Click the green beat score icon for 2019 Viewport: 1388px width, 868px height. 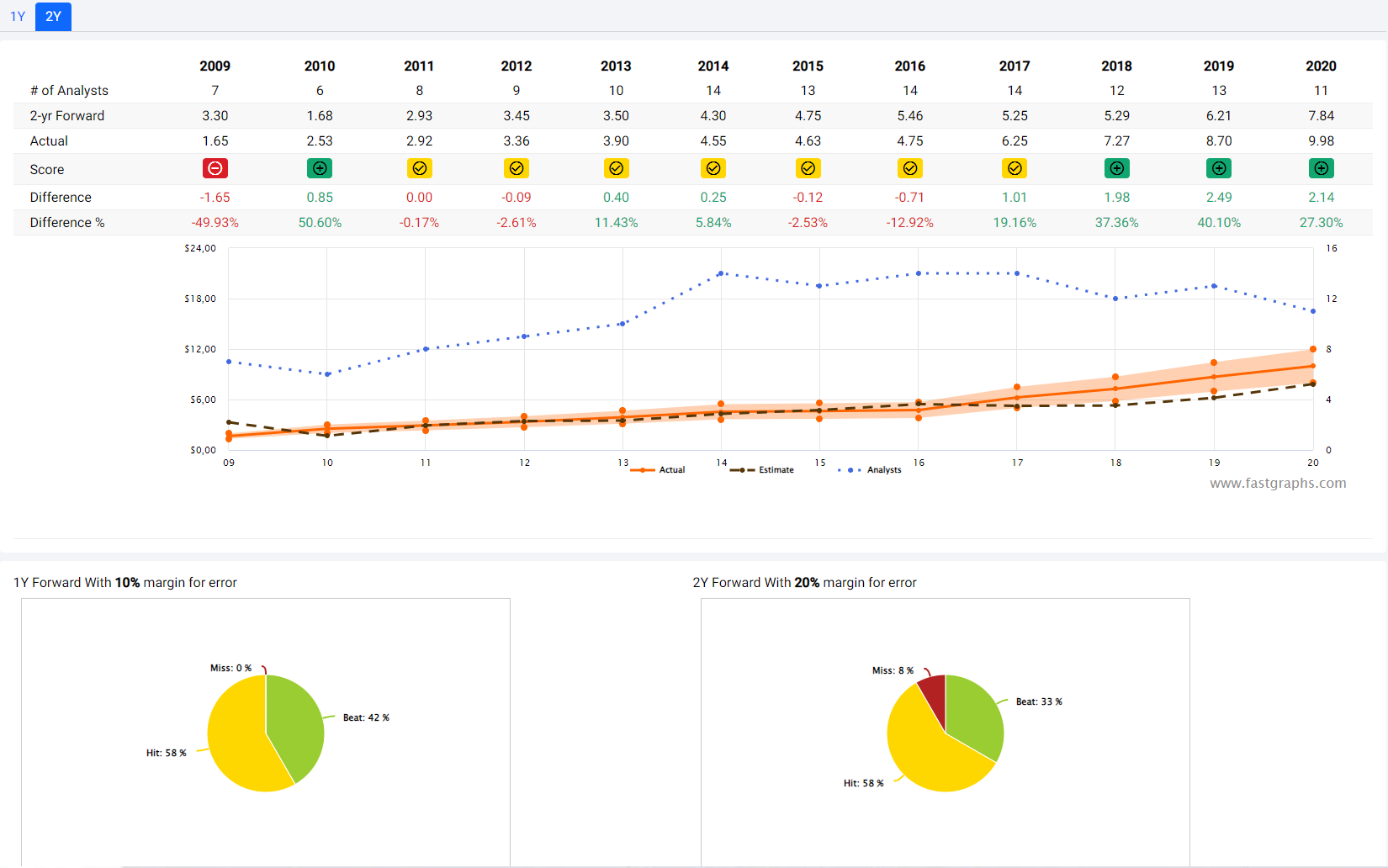click(1219, 169)
